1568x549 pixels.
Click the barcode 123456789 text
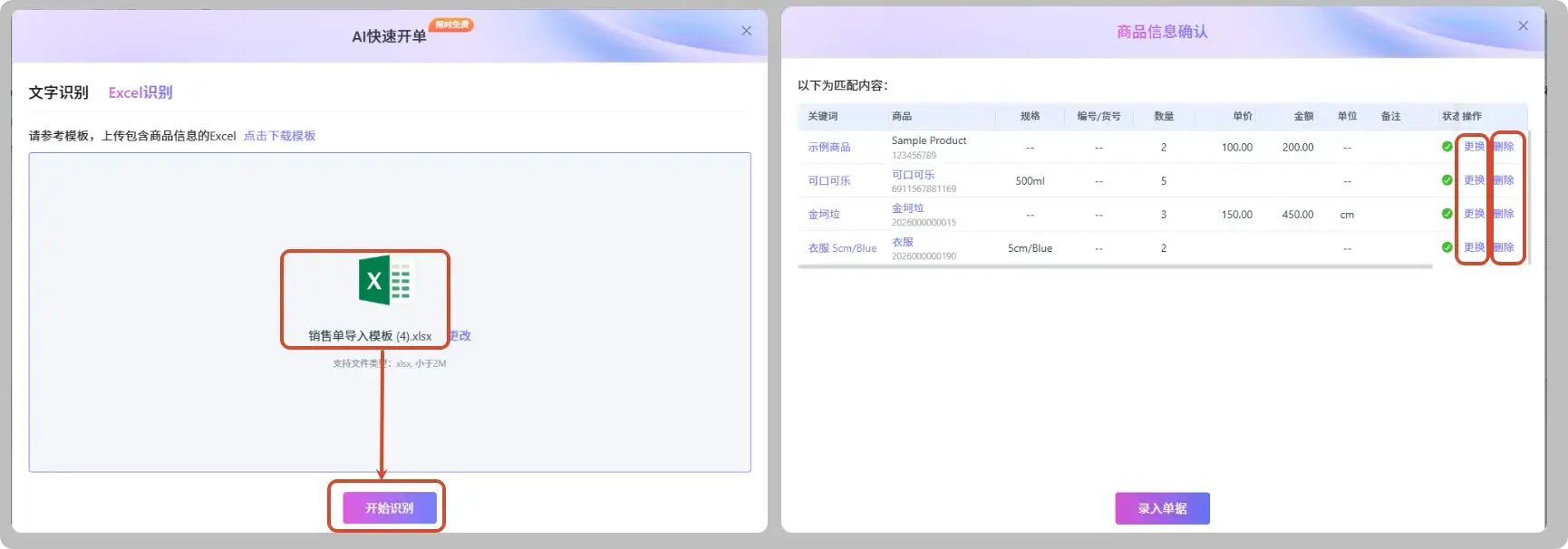tap(914, 156)
